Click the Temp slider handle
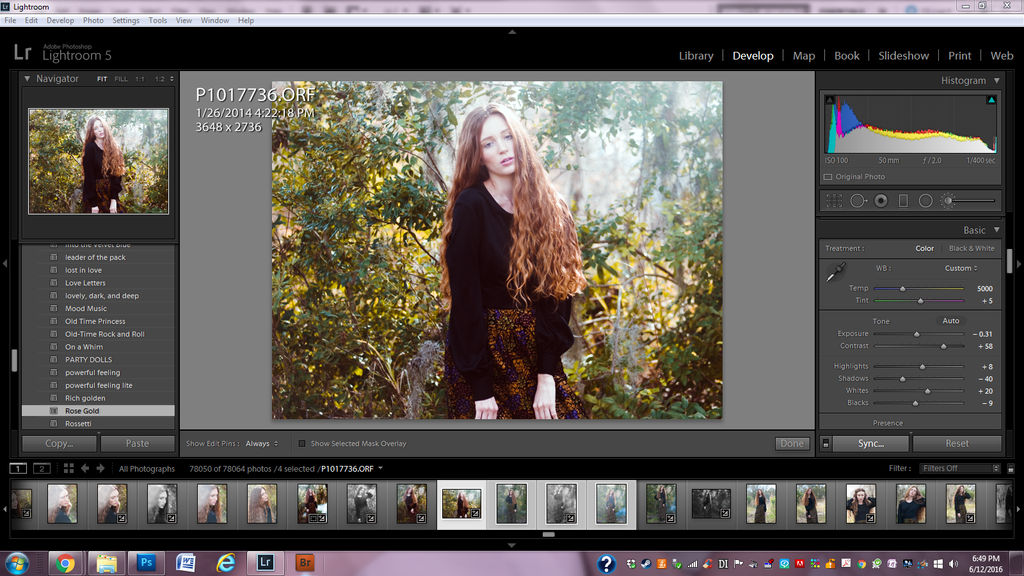Viewport: 1024px width, 576px height. (x=903, y=289)
